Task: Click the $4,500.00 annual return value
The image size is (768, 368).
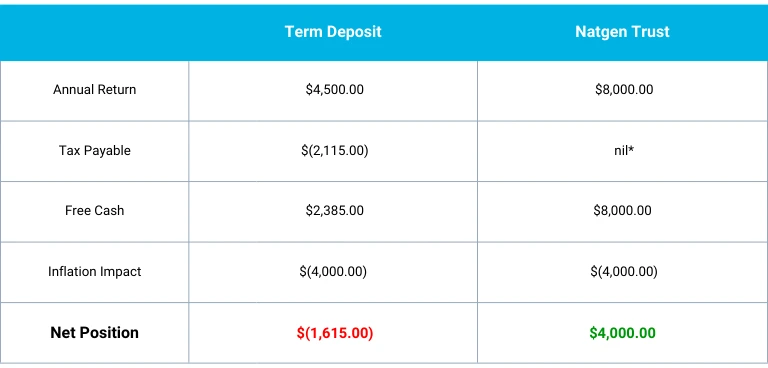Action: 335,90
